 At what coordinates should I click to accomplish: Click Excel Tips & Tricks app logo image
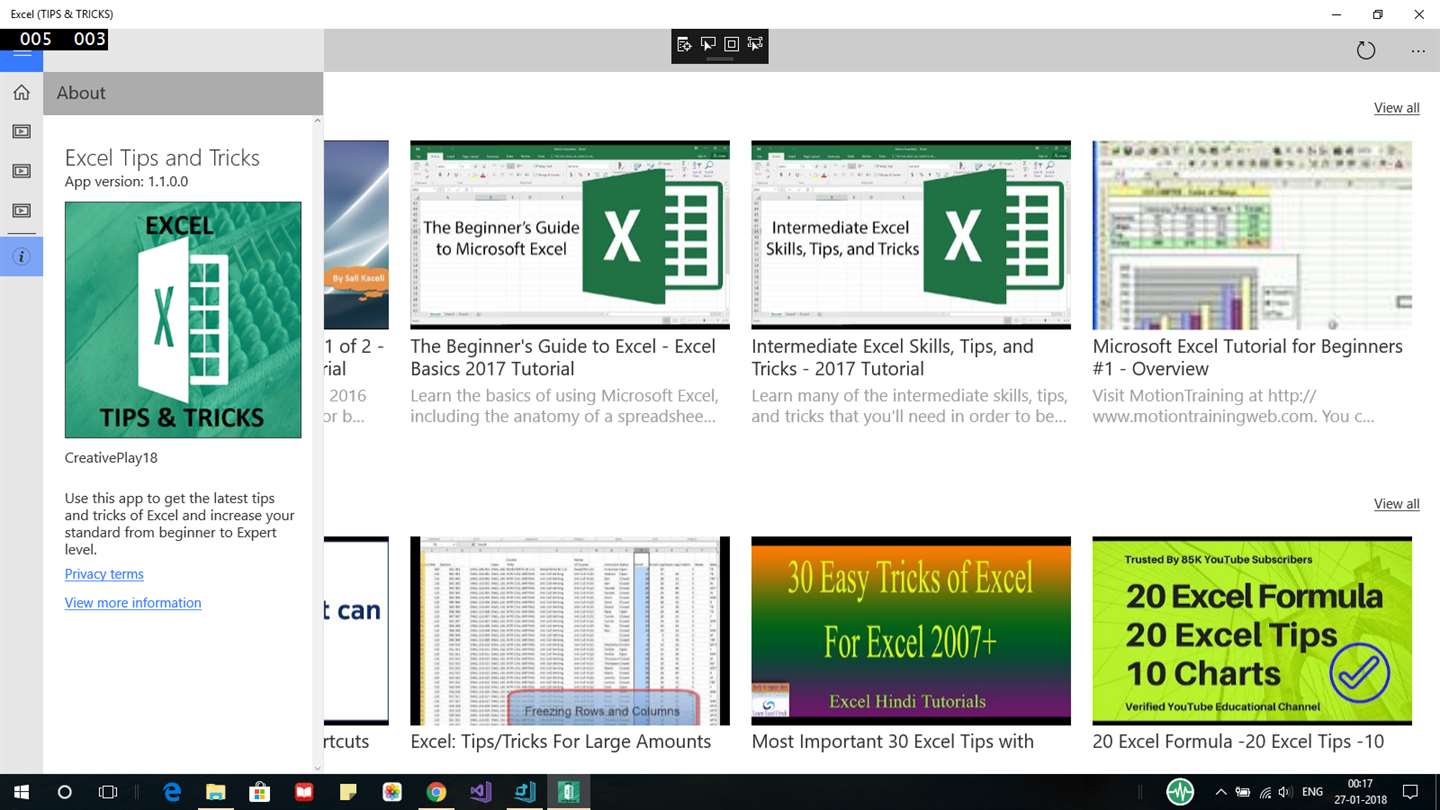(x=183, y=320)
